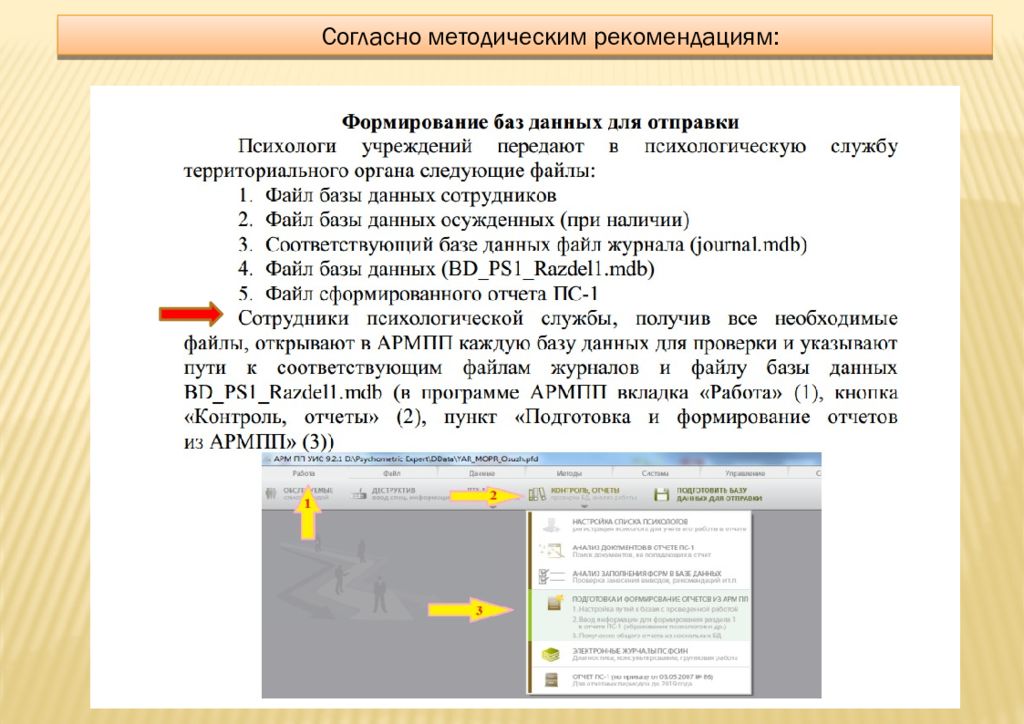
Task: Switch to the Данные tab
Action: (x=482, y=472)
